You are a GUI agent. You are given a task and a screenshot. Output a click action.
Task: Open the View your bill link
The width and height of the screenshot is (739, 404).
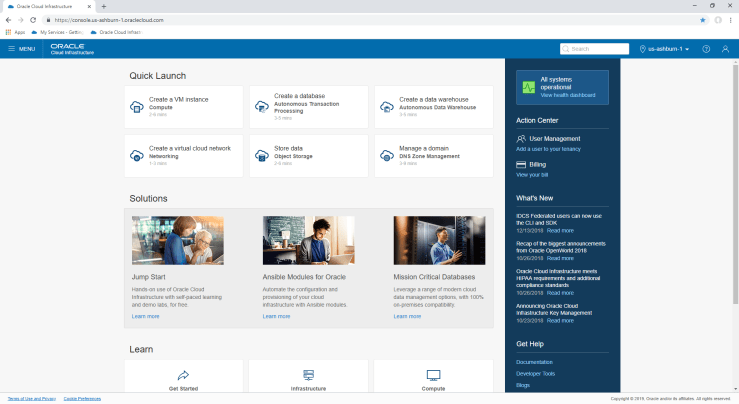pos(533,174)
